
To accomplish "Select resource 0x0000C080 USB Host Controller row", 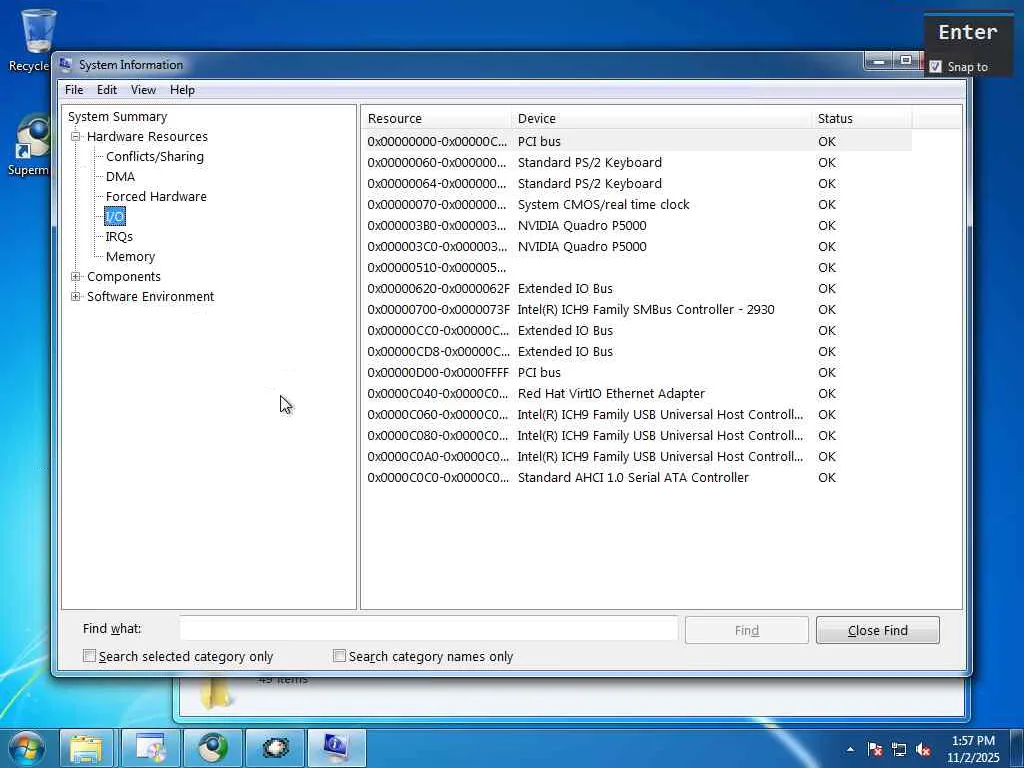I will (x=637, y=436).
